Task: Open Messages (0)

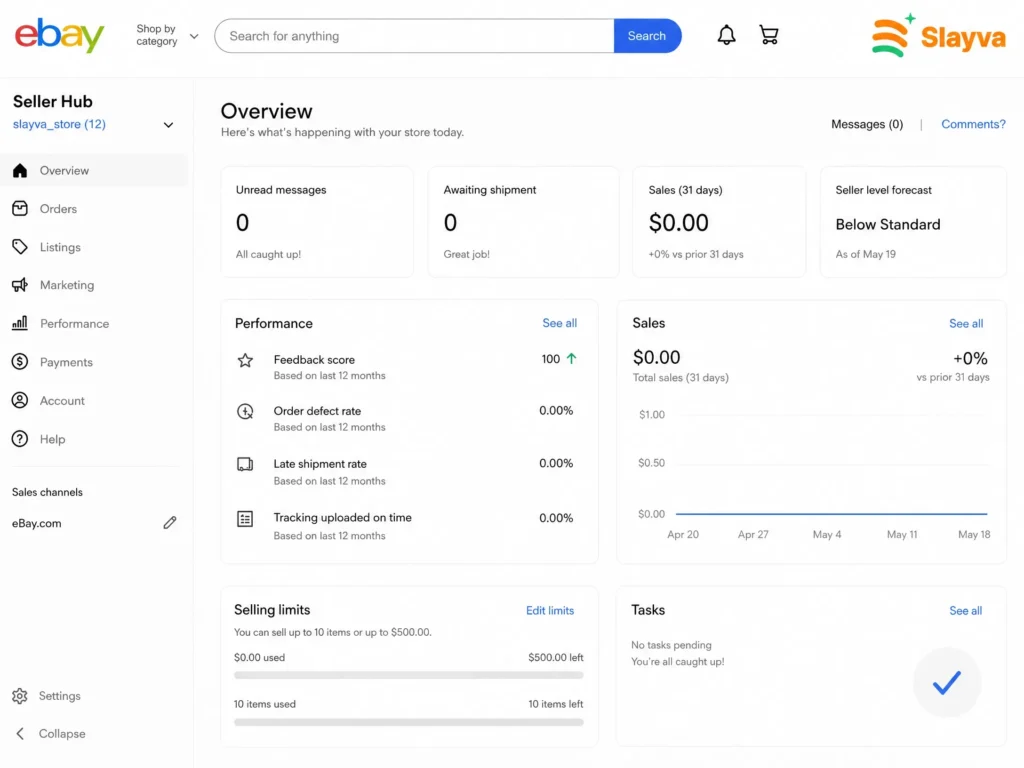Action: pos(867,124)
